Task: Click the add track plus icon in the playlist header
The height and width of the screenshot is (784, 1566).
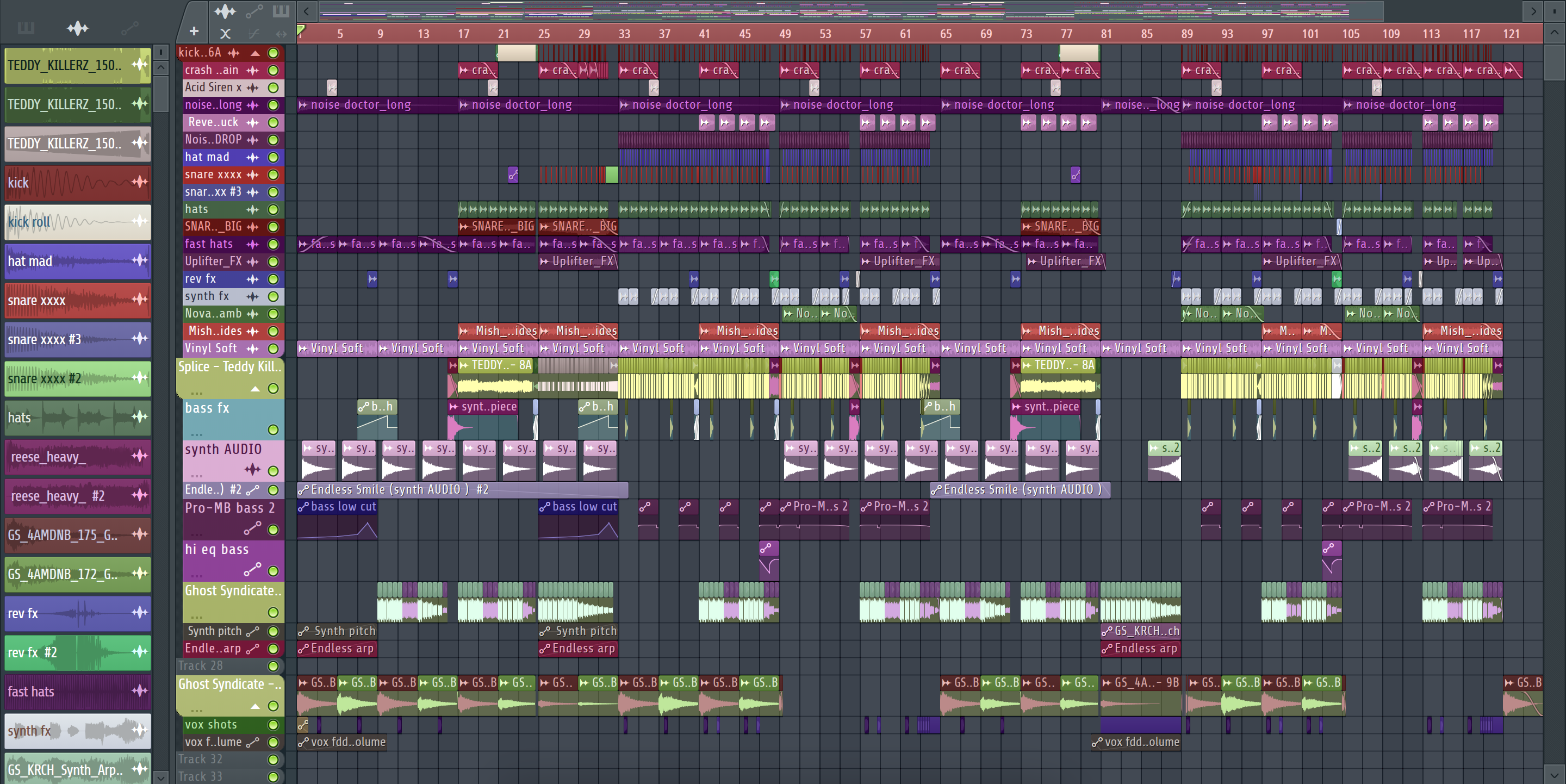Action: click(194, 32)
